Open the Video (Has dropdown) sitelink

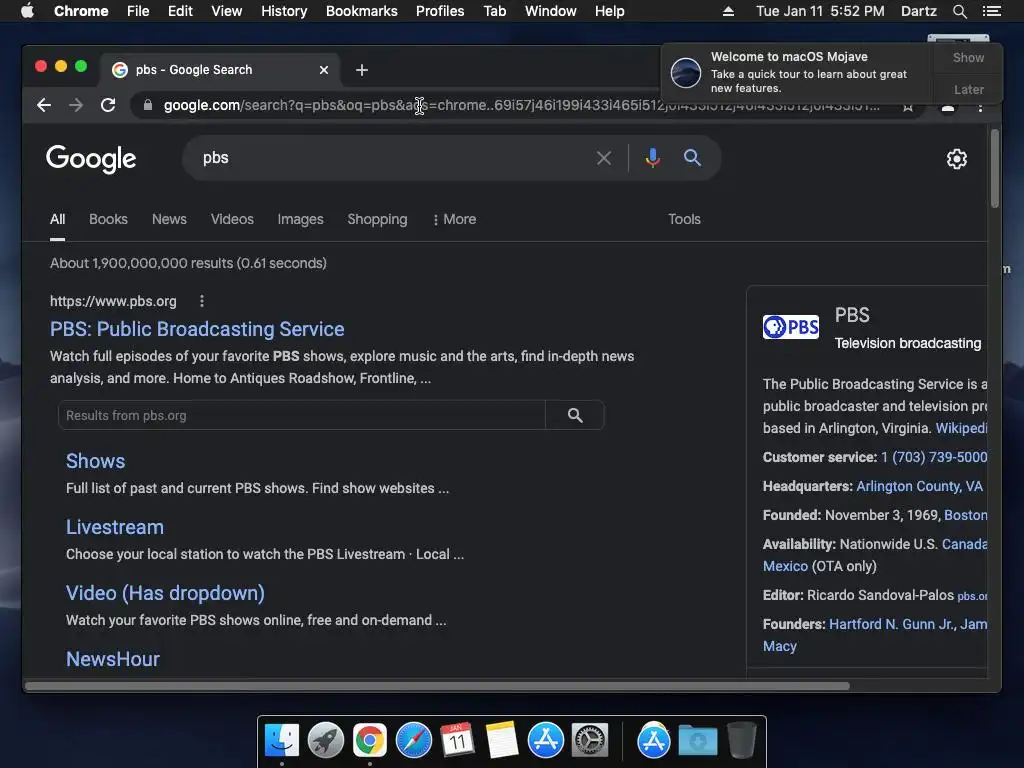[165, 593]
